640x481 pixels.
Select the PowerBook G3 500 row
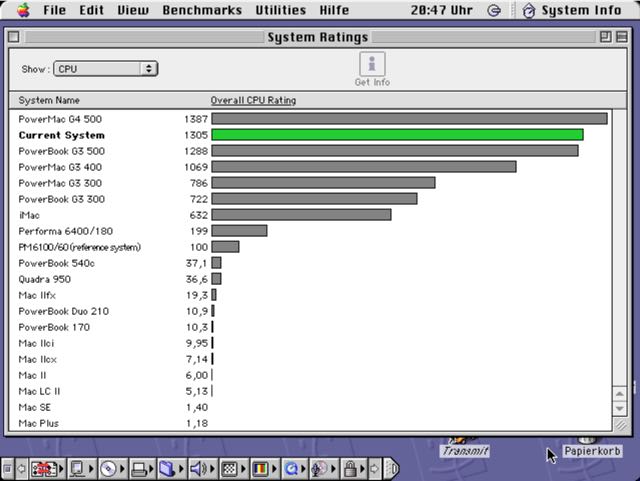310,151
